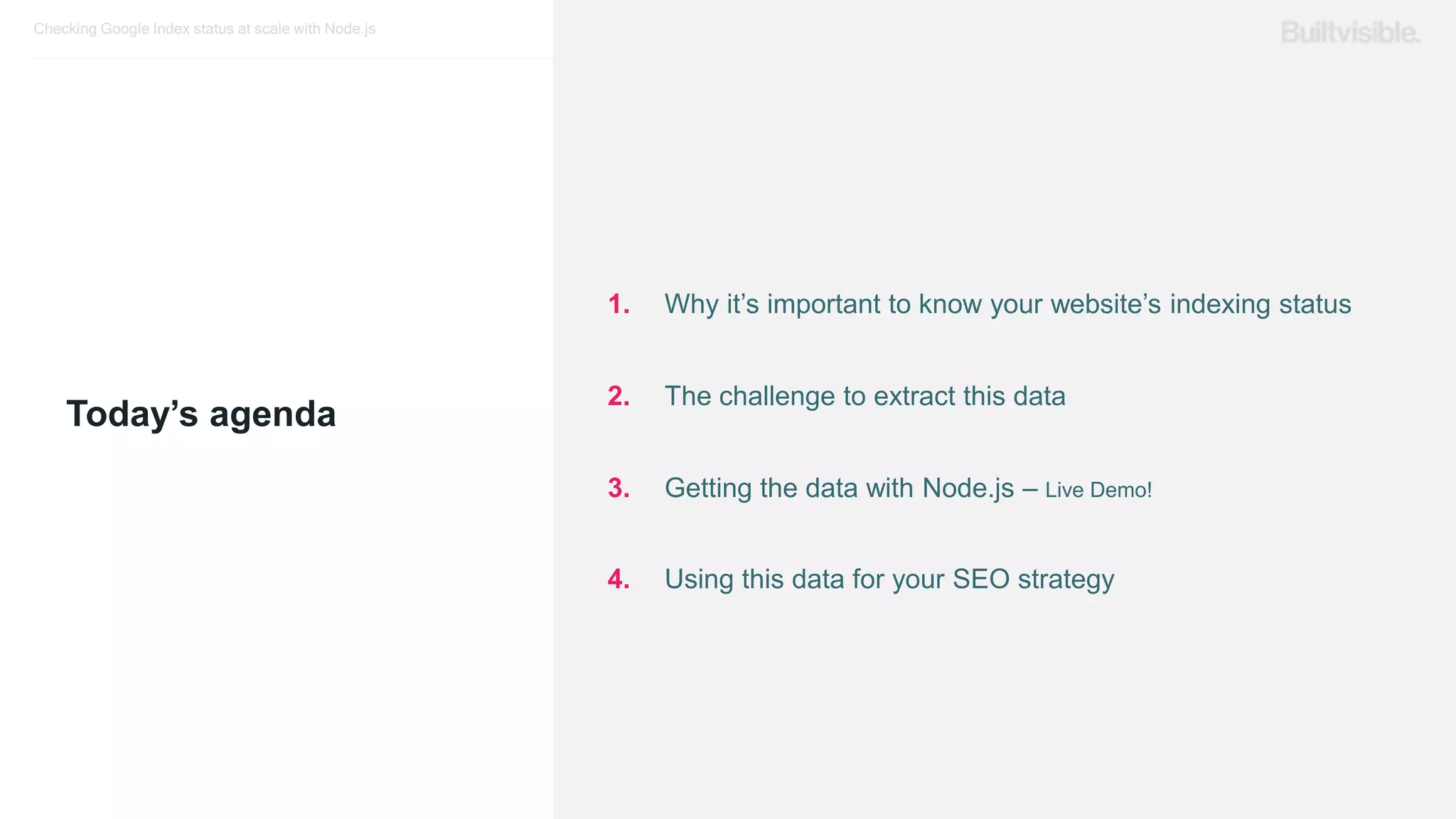Screen dimensions: 1456x819
Task: Select 'Getting the data with Node.js' text
Action: [x=840, y=488]
